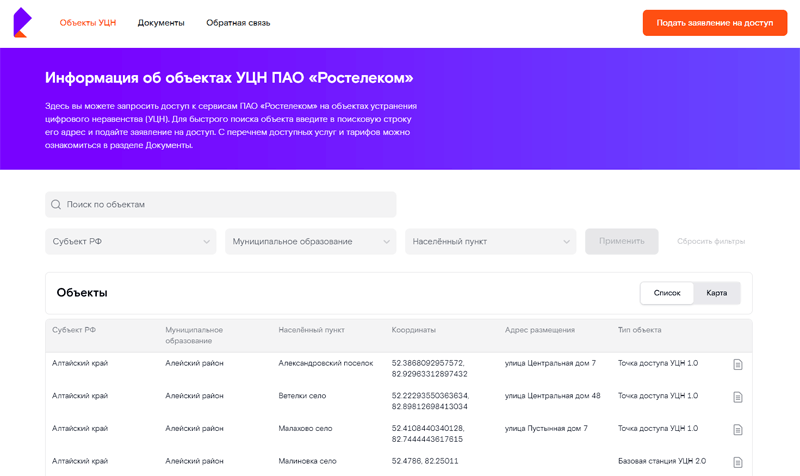Open document icon for Ветелки село row
The image size is (800, 476).
point(738,397)
